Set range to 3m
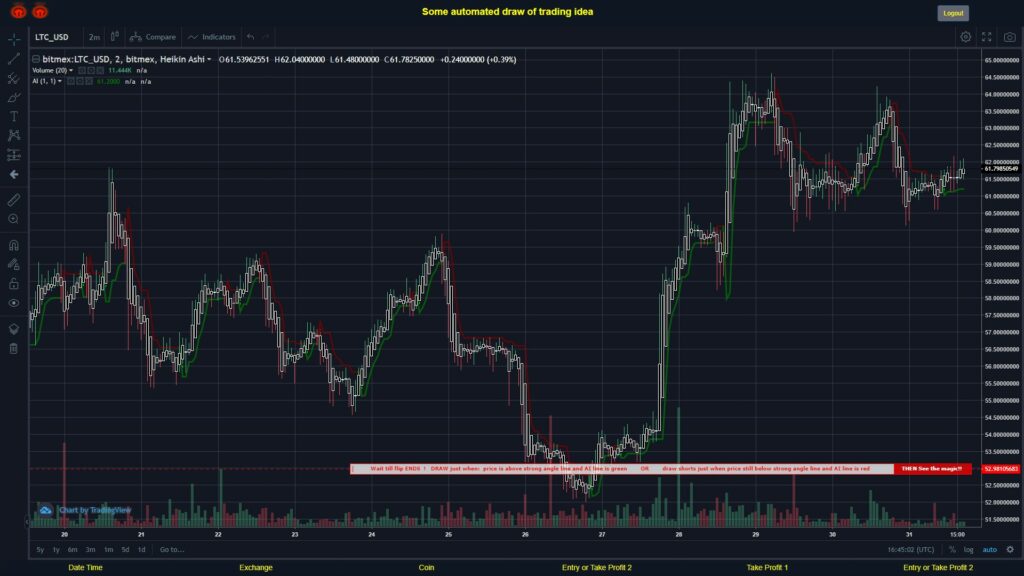Viewport: 1024px width, 576px height. 91,550
